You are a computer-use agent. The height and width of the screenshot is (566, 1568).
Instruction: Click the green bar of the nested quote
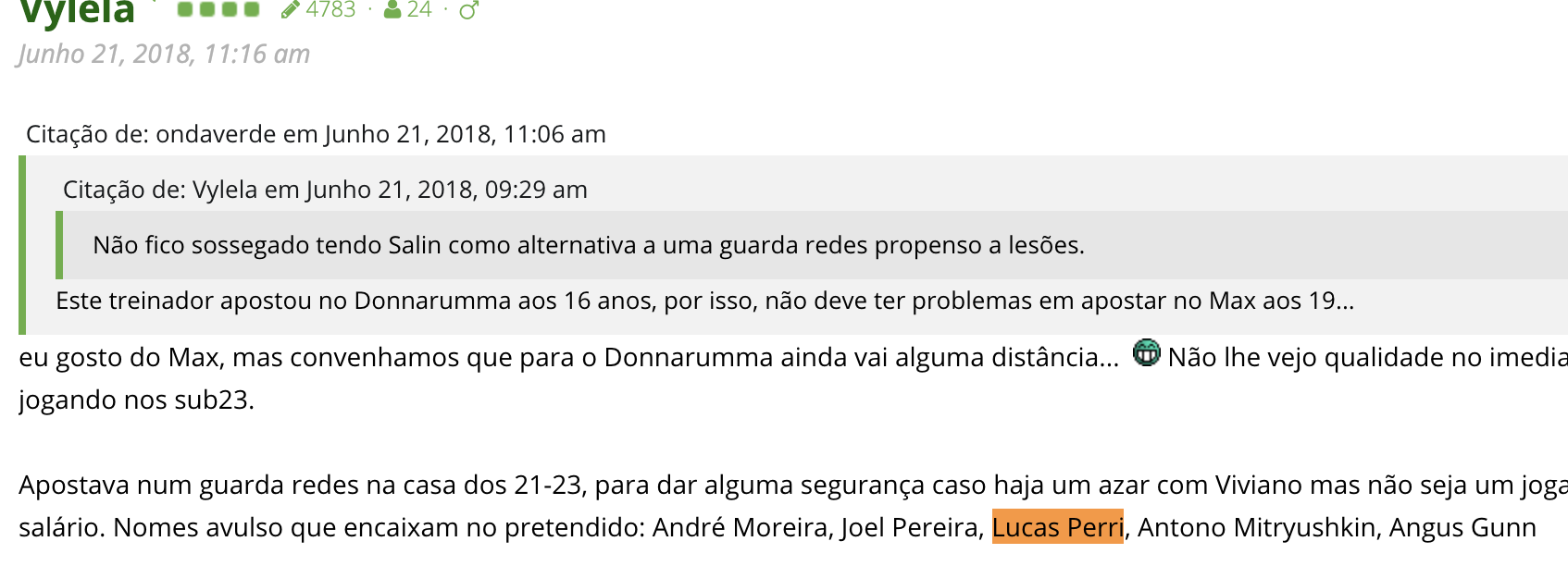[59, 245]
